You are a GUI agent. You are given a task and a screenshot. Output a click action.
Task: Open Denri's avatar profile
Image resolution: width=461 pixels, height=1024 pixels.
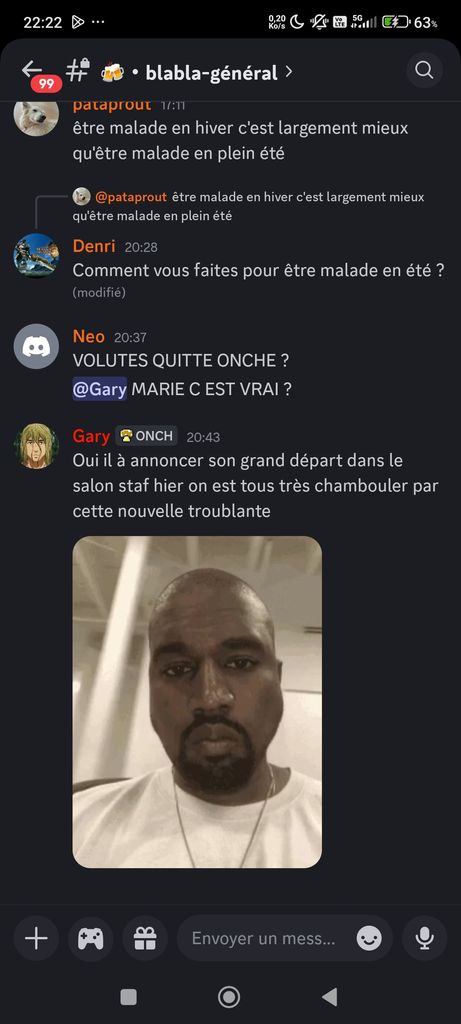36,256
